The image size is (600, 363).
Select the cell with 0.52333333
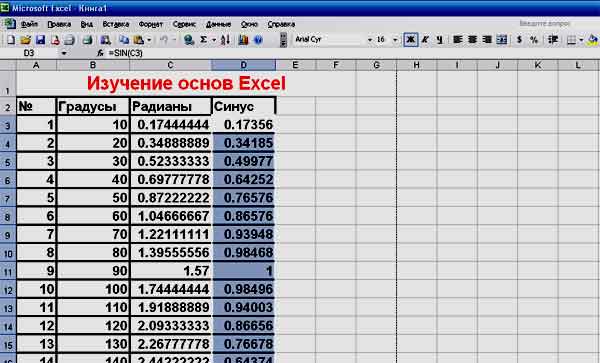[x=171, y=161]
